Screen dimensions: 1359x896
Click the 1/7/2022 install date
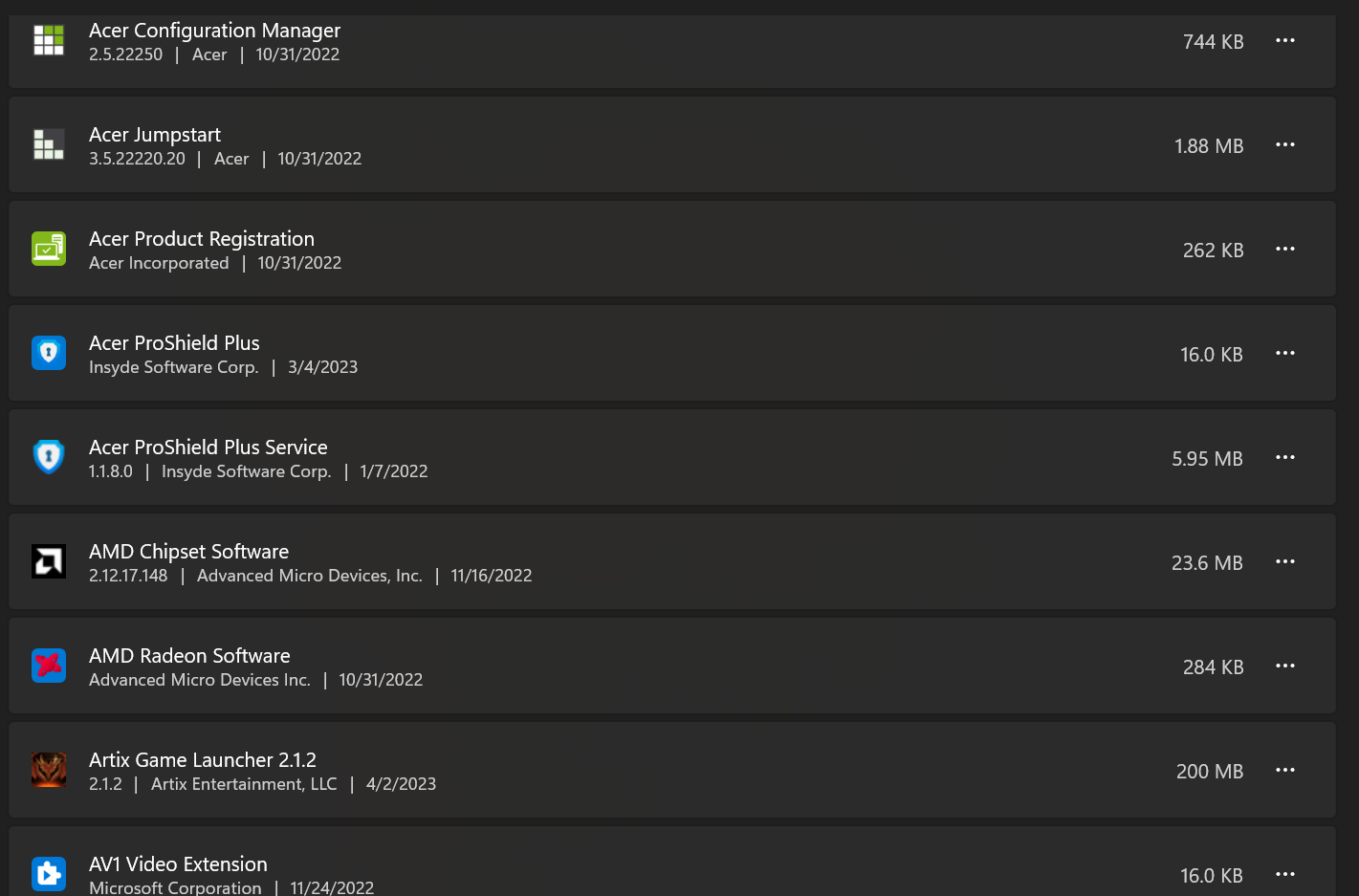(x=393, y=471)
